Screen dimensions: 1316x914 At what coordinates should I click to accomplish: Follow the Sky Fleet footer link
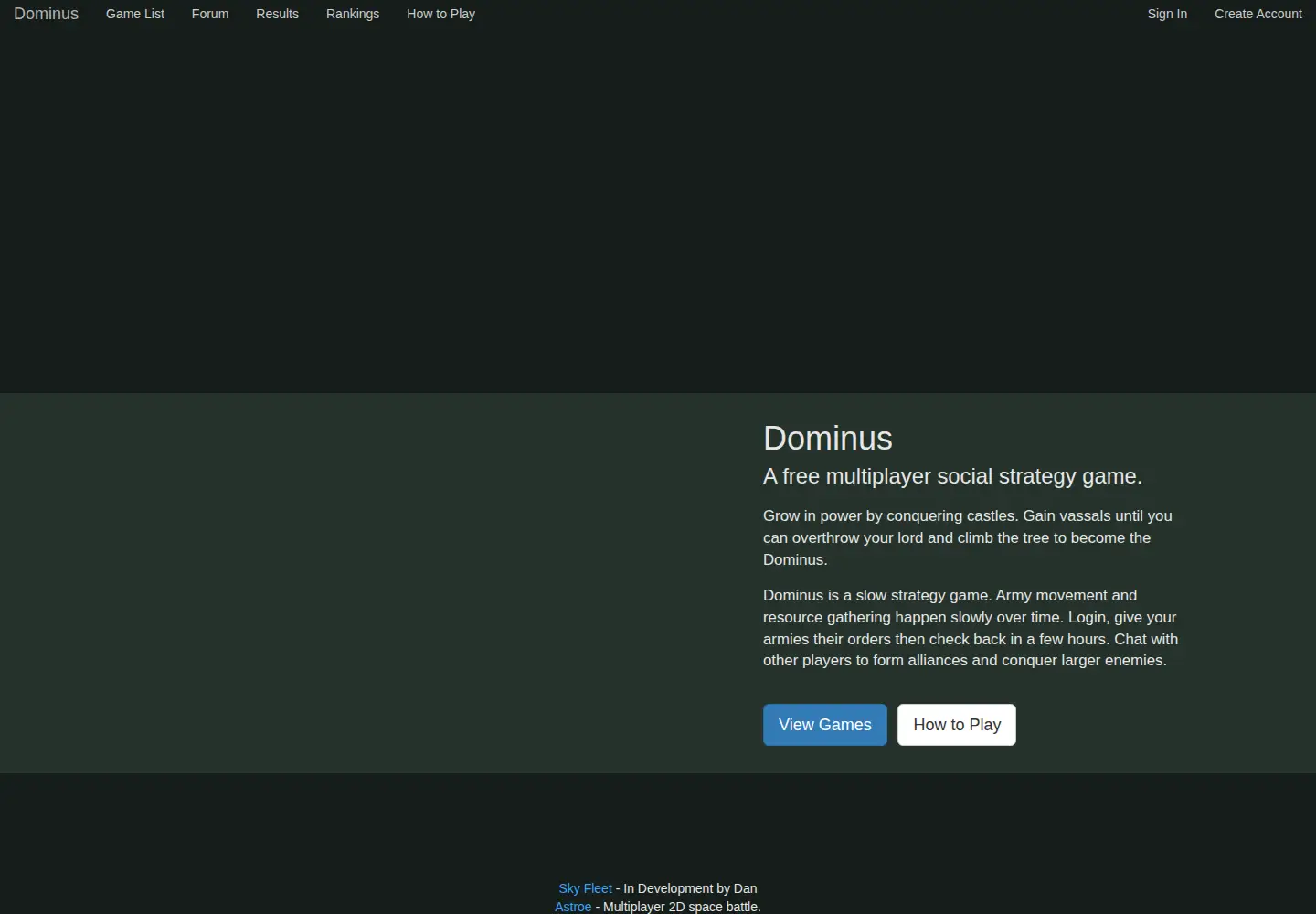point(585,888)
